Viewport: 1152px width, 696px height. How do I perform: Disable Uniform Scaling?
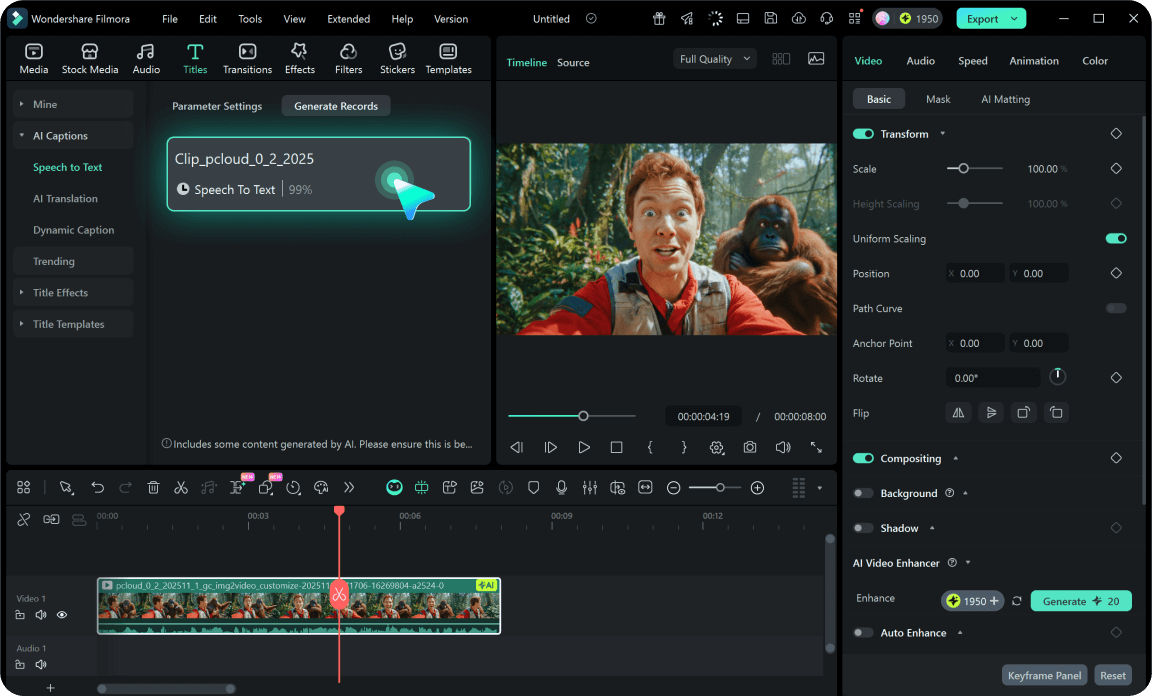click(1116, 238)
